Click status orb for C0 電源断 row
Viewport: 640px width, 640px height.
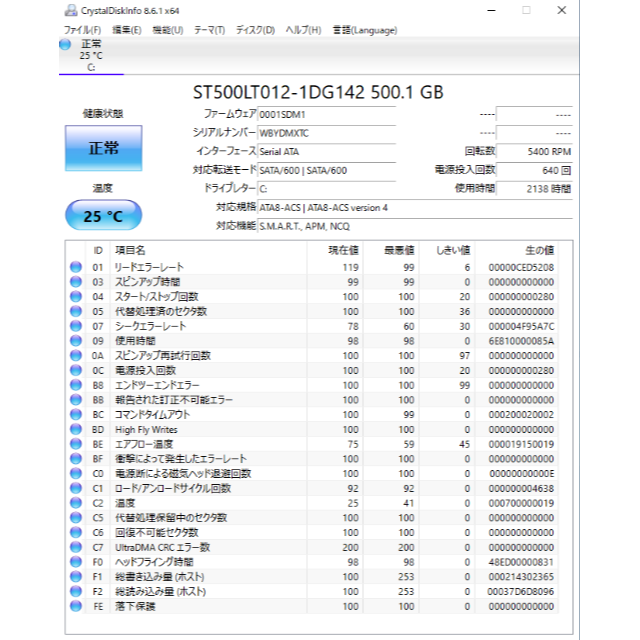click(x=76, y=473)
